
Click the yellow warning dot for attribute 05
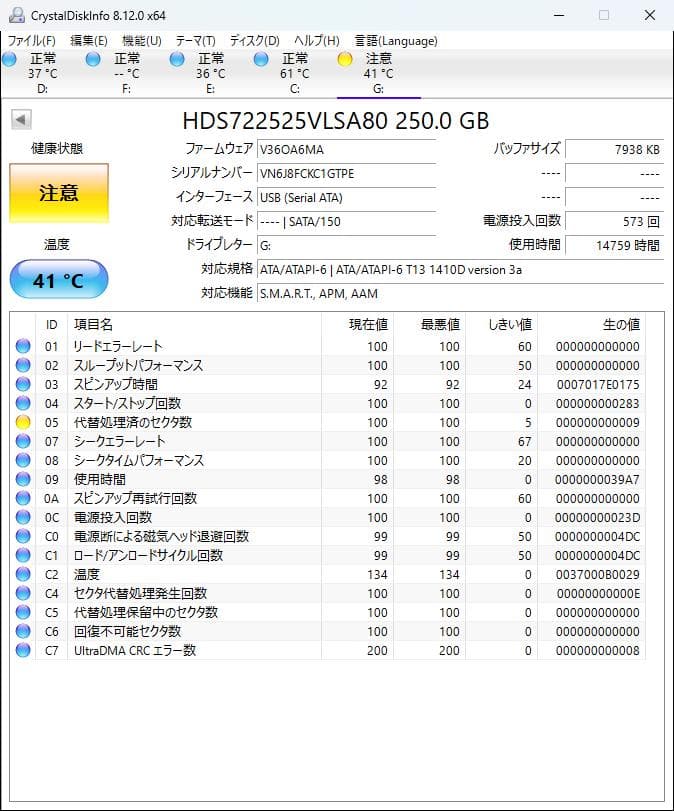[x=23, y=422]
